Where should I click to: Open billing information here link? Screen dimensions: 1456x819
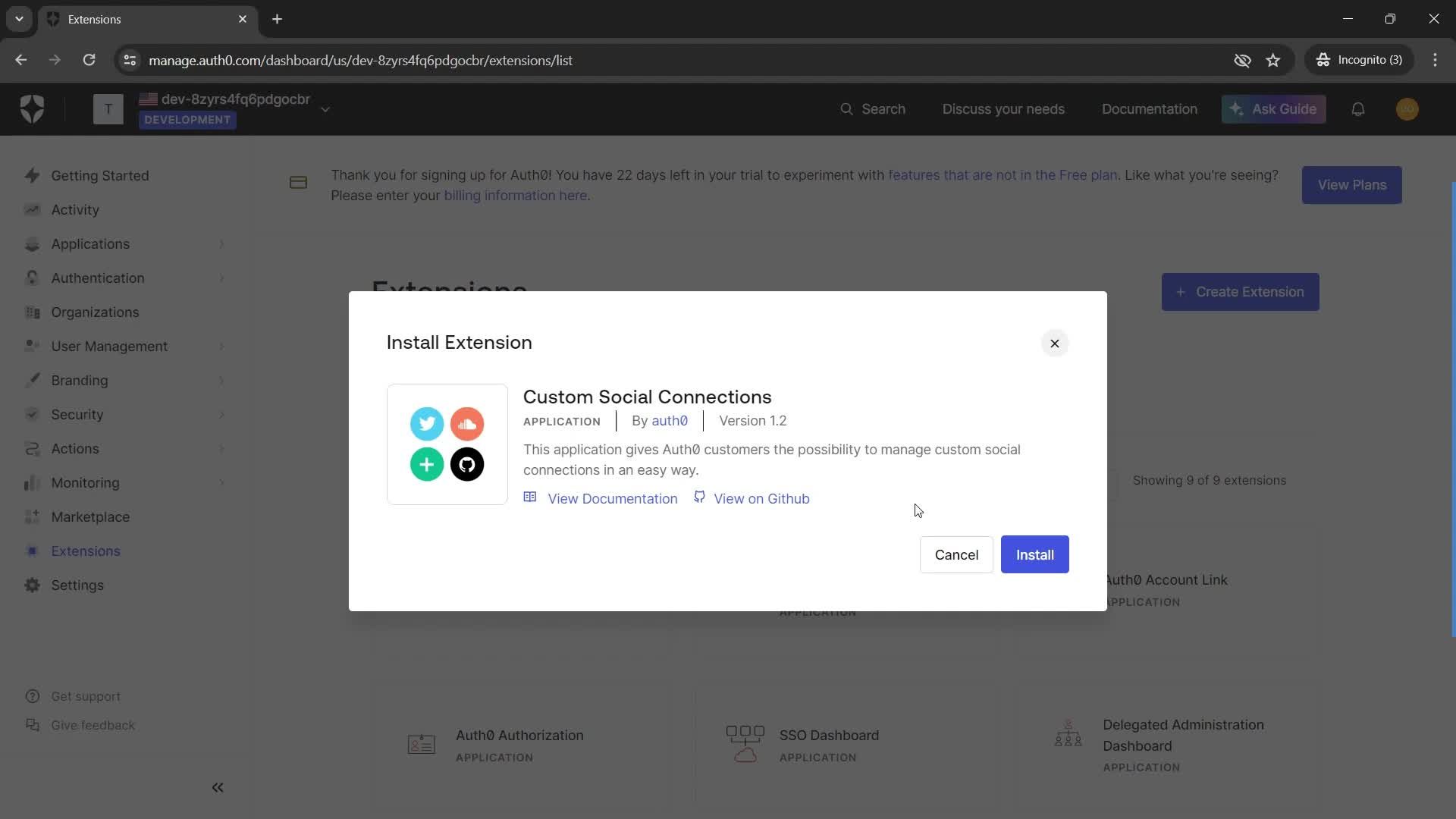[516, 196]
